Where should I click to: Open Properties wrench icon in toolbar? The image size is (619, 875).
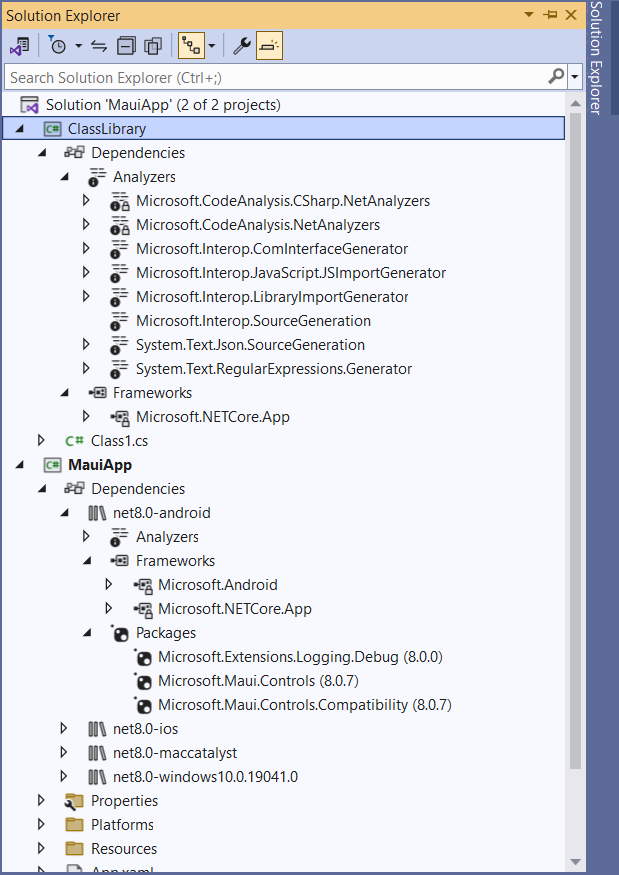242,46
